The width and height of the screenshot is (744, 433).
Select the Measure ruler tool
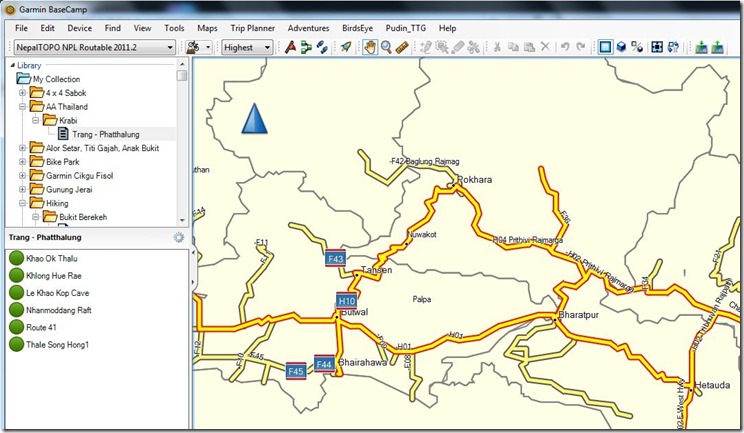tap(402, 47)
